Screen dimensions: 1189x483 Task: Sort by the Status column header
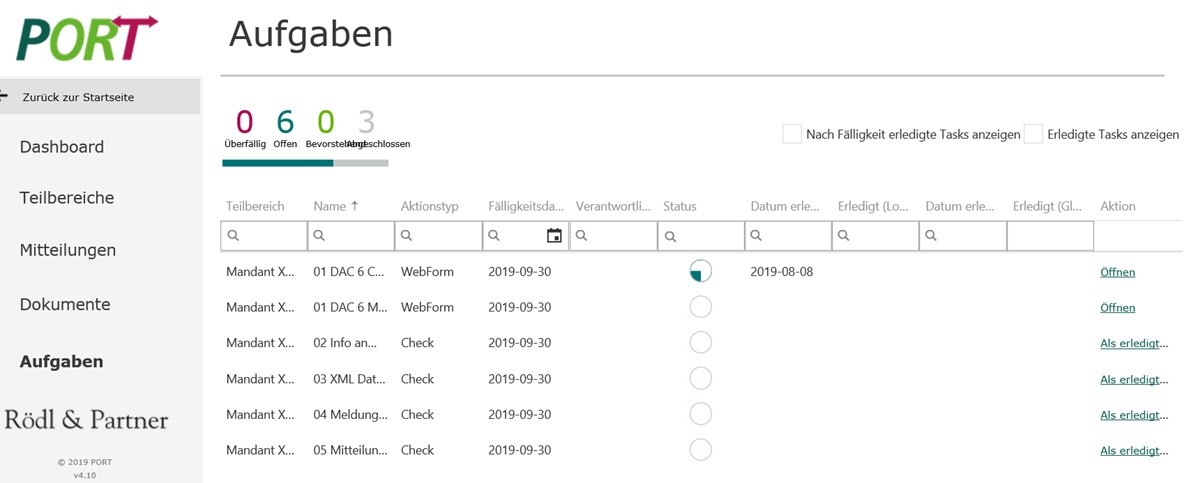pyautogui.click(x=680, y=206)
